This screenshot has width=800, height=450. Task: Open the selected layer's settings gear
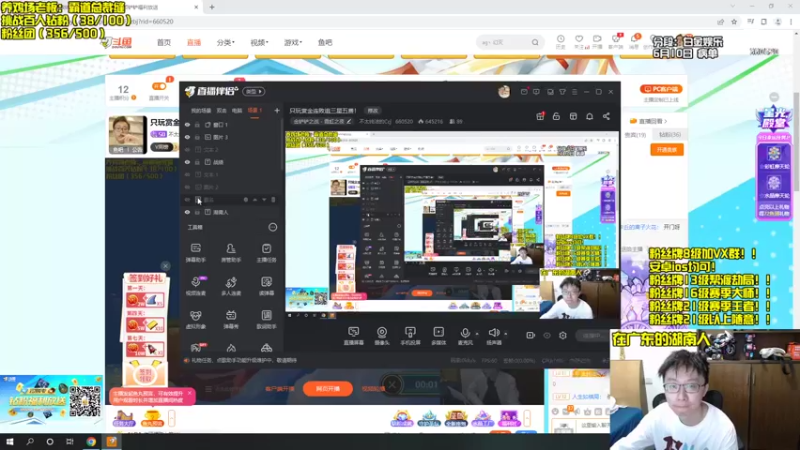245,200
